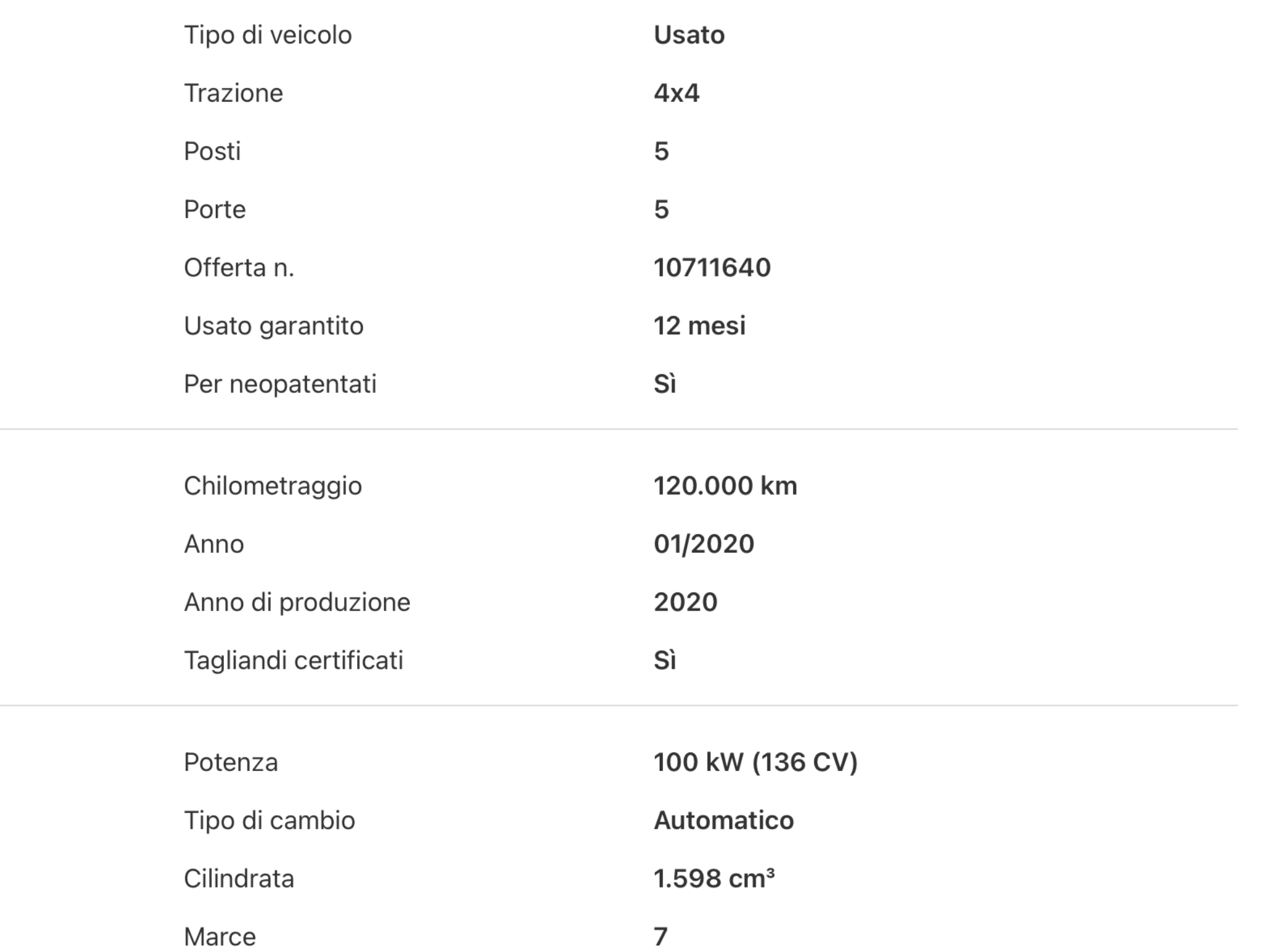The height and width of the screenshot is (952, 1270).
Task: Click the 'Tagliandi certificati' label
Action: 293,661
